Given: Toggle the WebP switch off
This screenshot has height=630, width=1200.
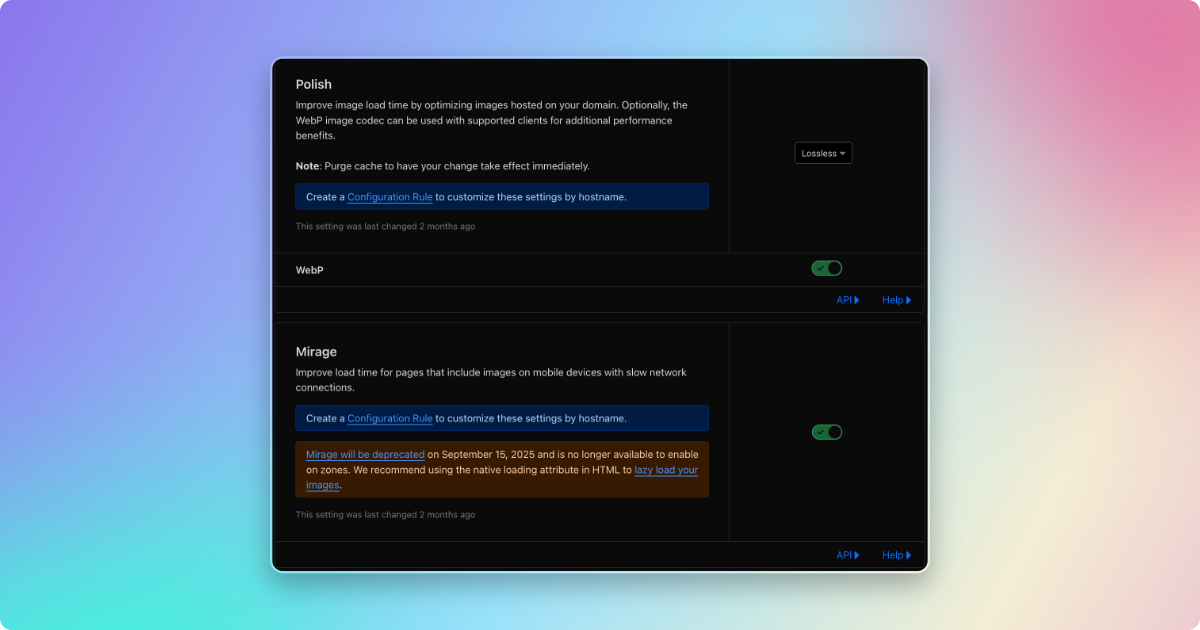Looking at the screenshot, I should [x=826, y=268].
